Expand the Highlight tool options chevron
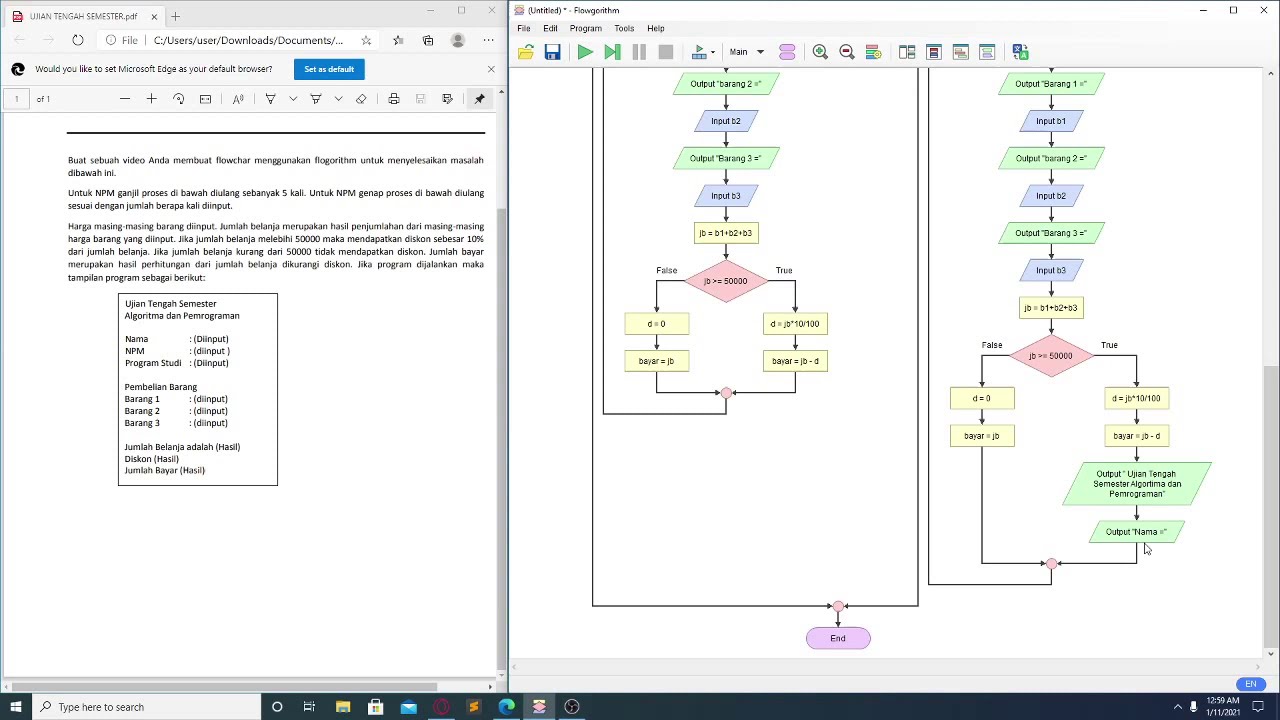The image size is (1280, 720). point(338,99)
